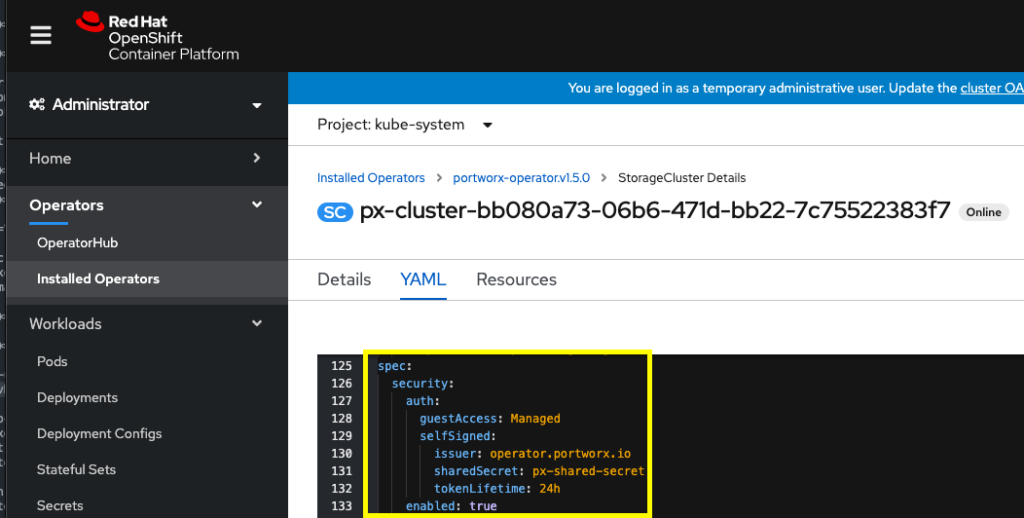The height and width of the screenshot is (518, 1024).
Task: Click 'sharedSecret: px-shared-secret' in YAML editor
Action: (x=539, y=471)
